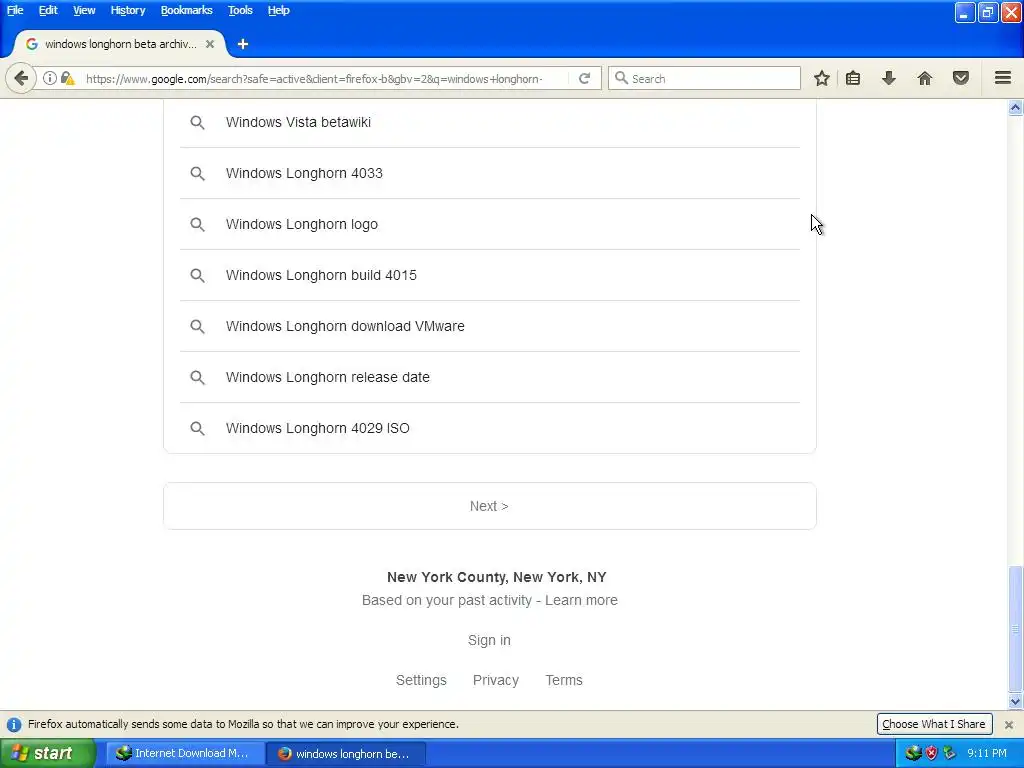
Task: Open the Firefox hamburger menu
Action: point(1003,78)
